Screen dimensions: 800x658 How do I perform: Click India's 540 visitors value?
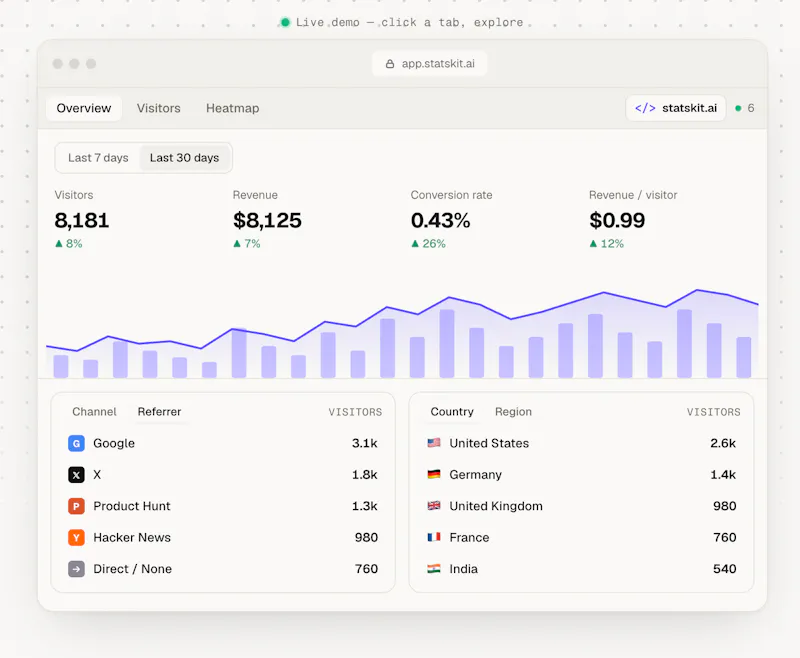[724, 569]
